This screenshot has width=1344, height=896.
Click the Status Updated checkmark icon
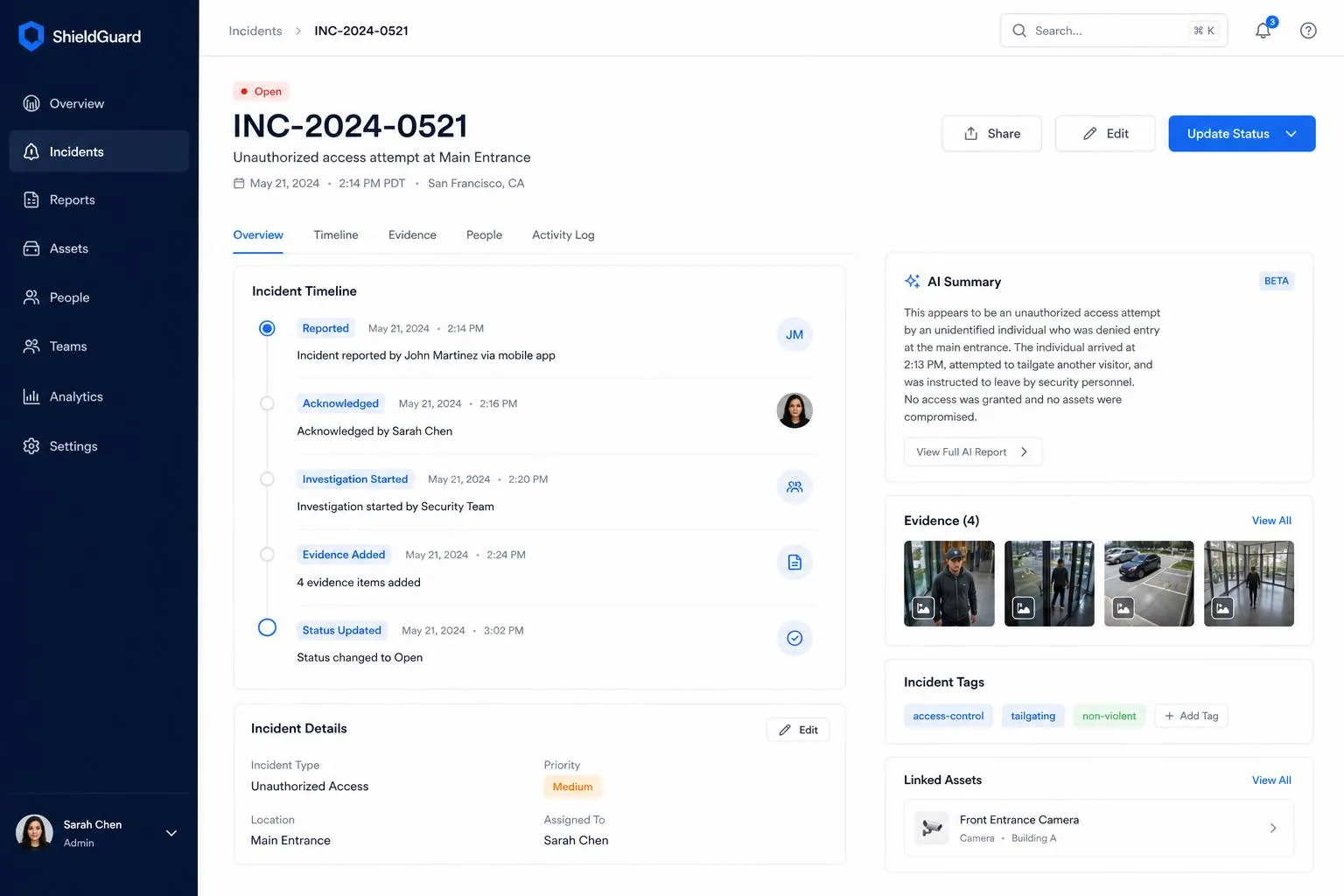[x=794, y=638]
